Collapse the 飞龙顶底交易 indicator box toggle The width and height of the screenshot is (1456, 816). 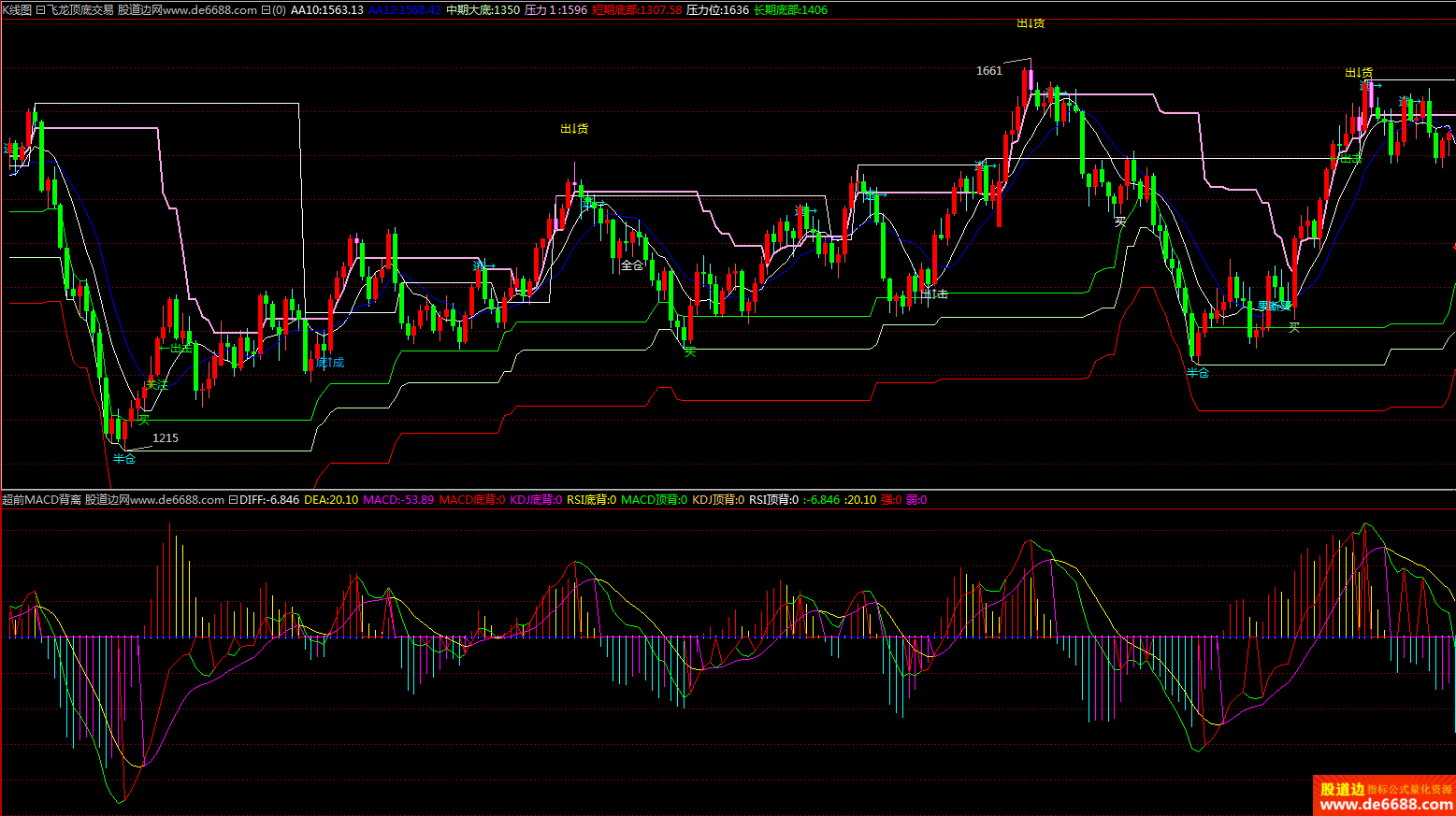click(40, 10)
